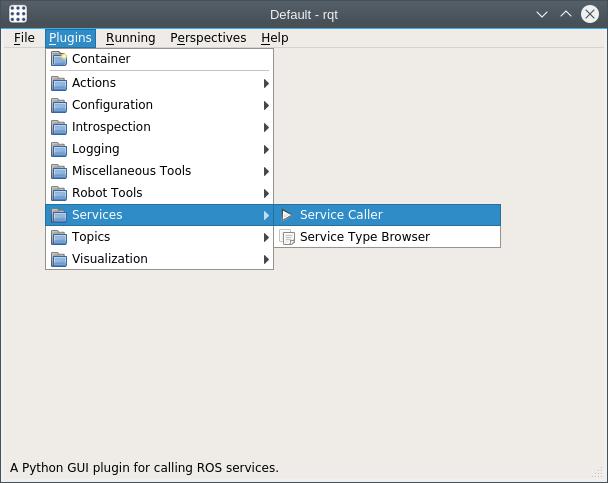608x483 pixels.
Task: Click the Topics folder icon
Action: tap(59, 237)
